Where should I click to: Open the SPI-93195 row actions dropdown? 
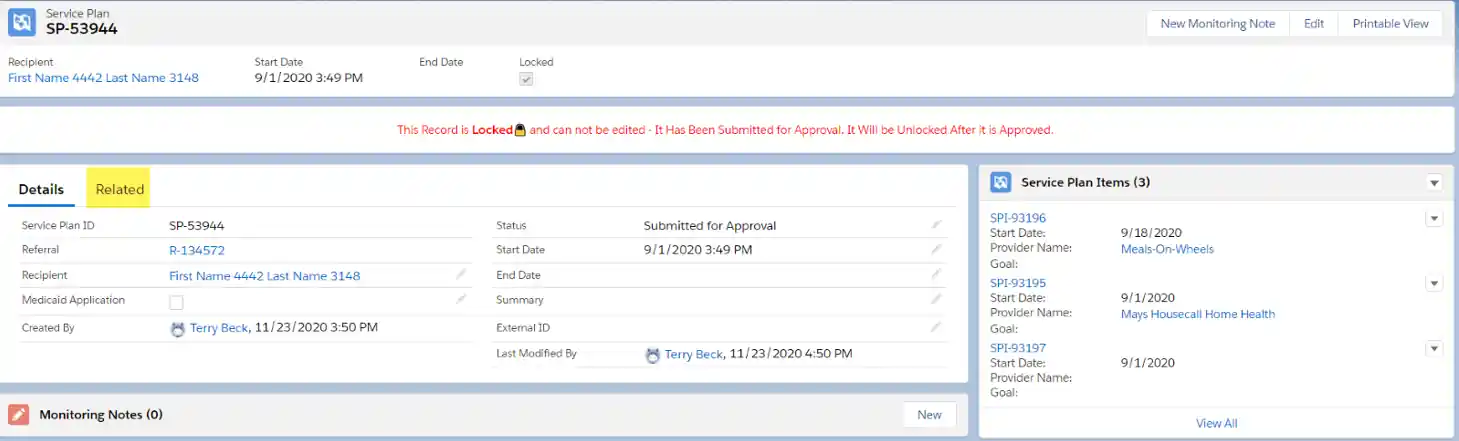click(x=1434, y=284)
